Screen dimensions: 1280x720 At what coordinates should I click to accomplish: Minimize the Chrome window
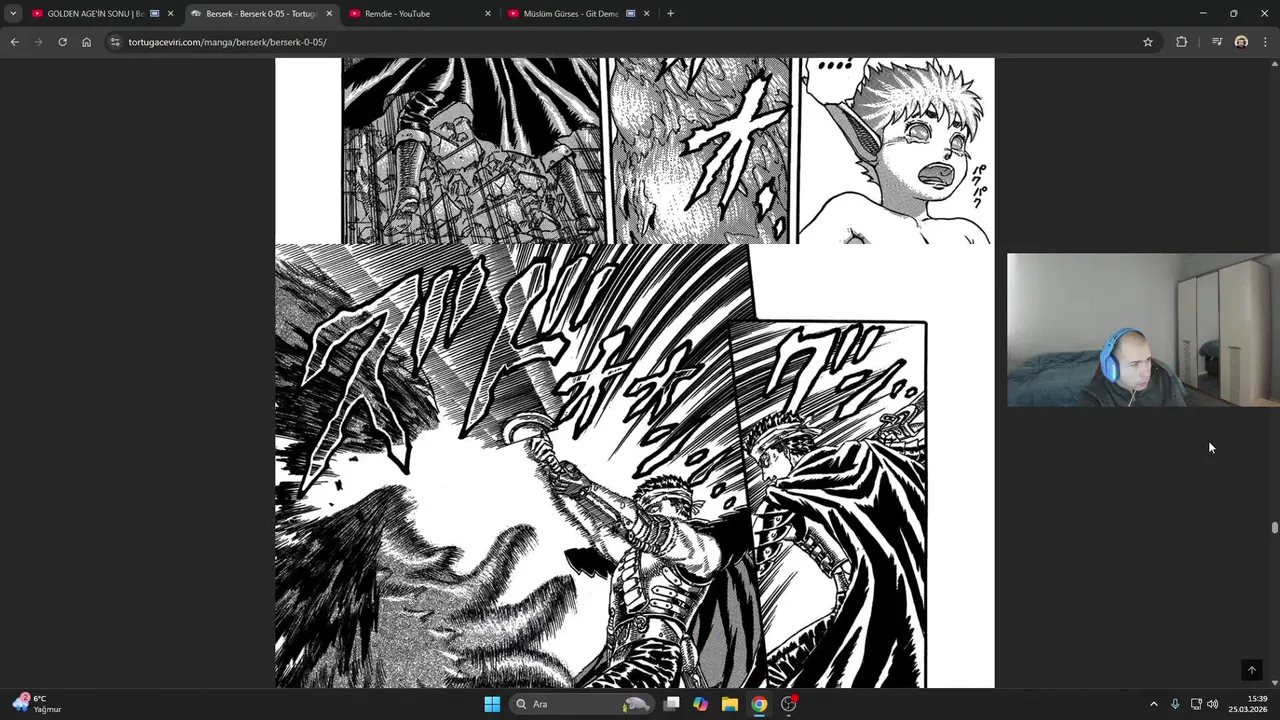[x=1203, y=13]
